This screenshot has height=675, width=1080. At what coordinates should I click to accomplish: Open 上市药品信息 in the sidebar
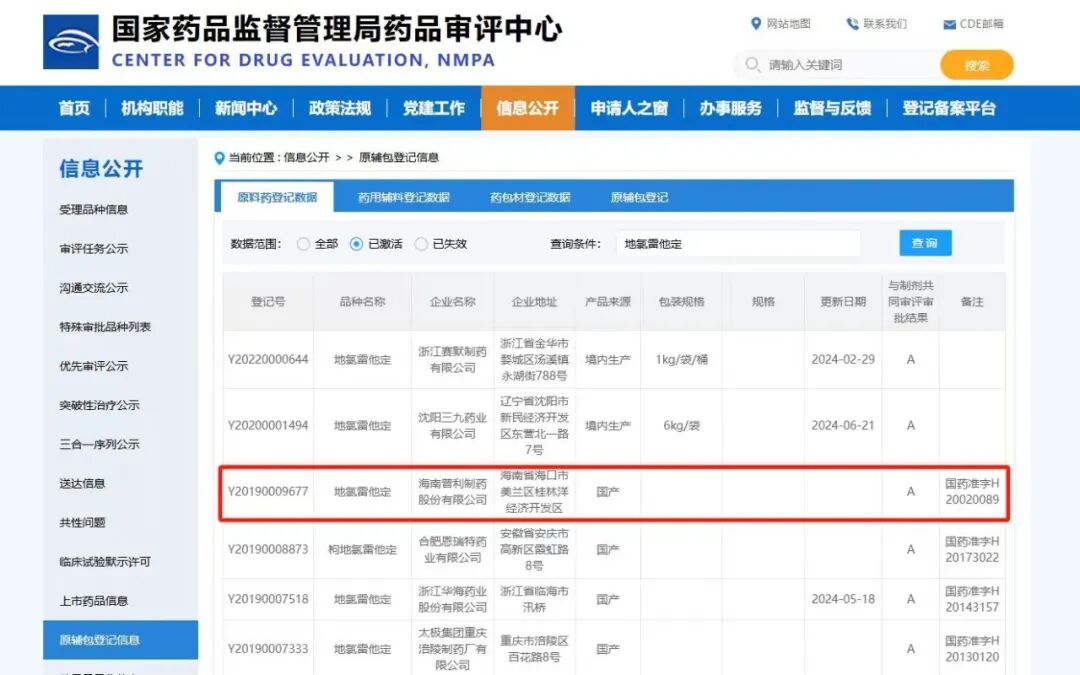pos(94,601)
